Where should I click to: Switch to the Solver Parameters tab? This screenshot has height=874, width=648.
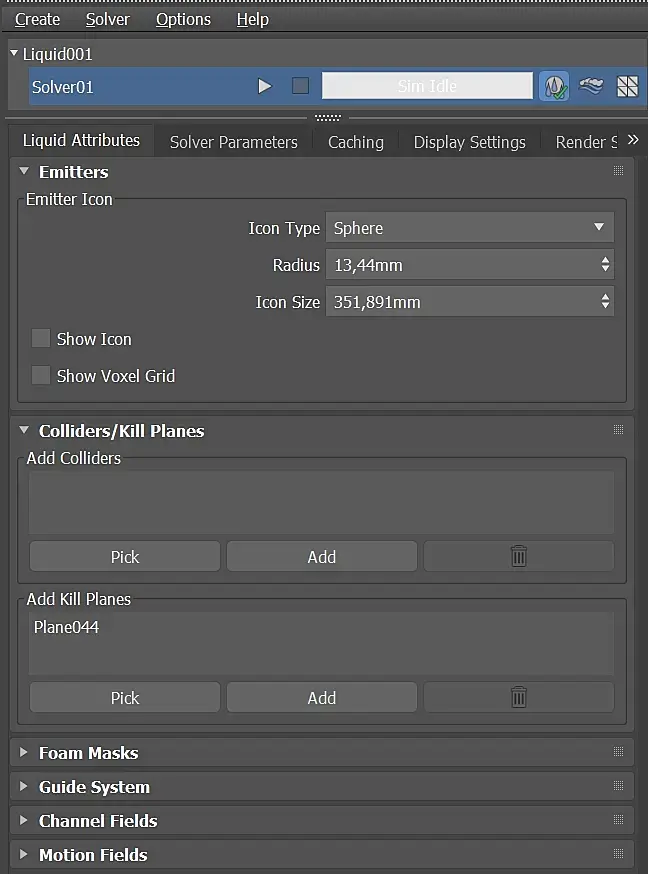pos(233,142)
